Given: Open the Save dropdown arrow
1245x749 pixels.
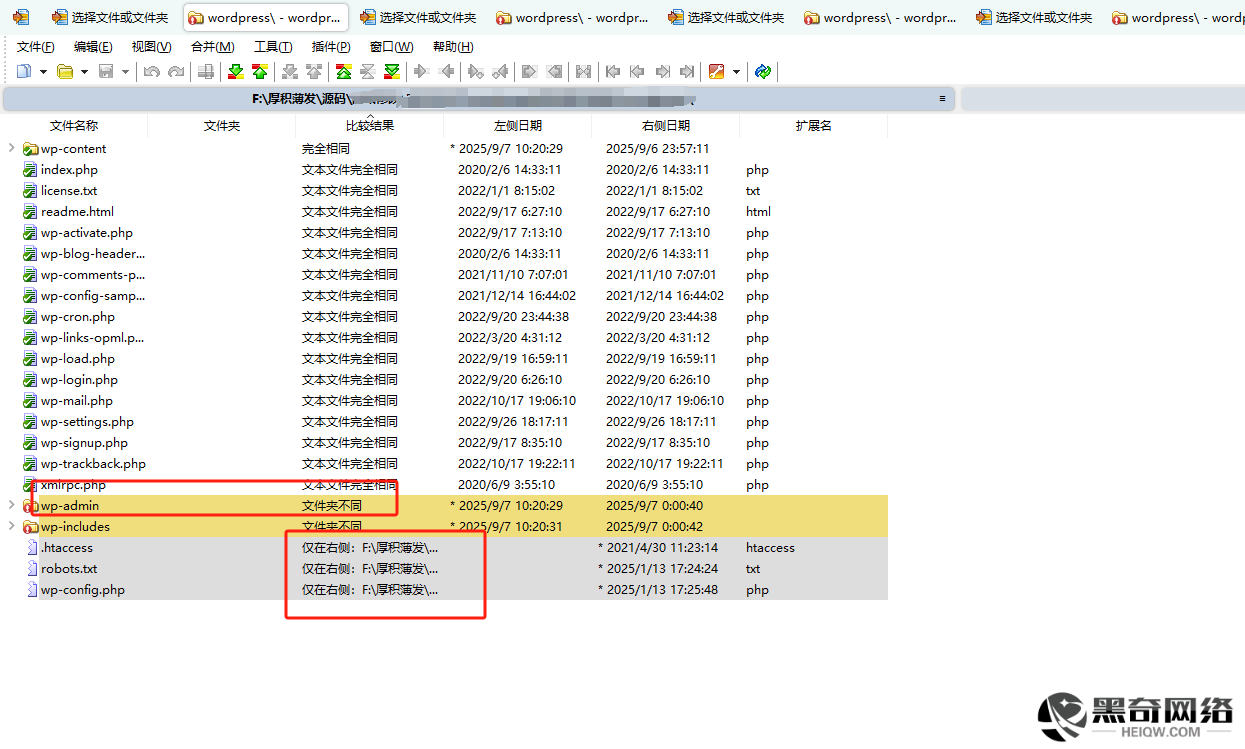Looking at the screenshot, I should 125,71.
